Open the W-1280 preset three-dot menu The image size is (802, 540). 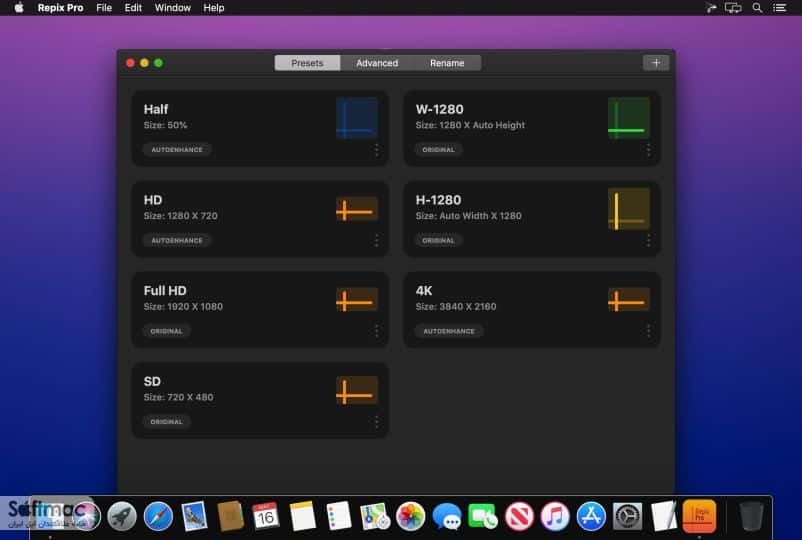(649, 150)
